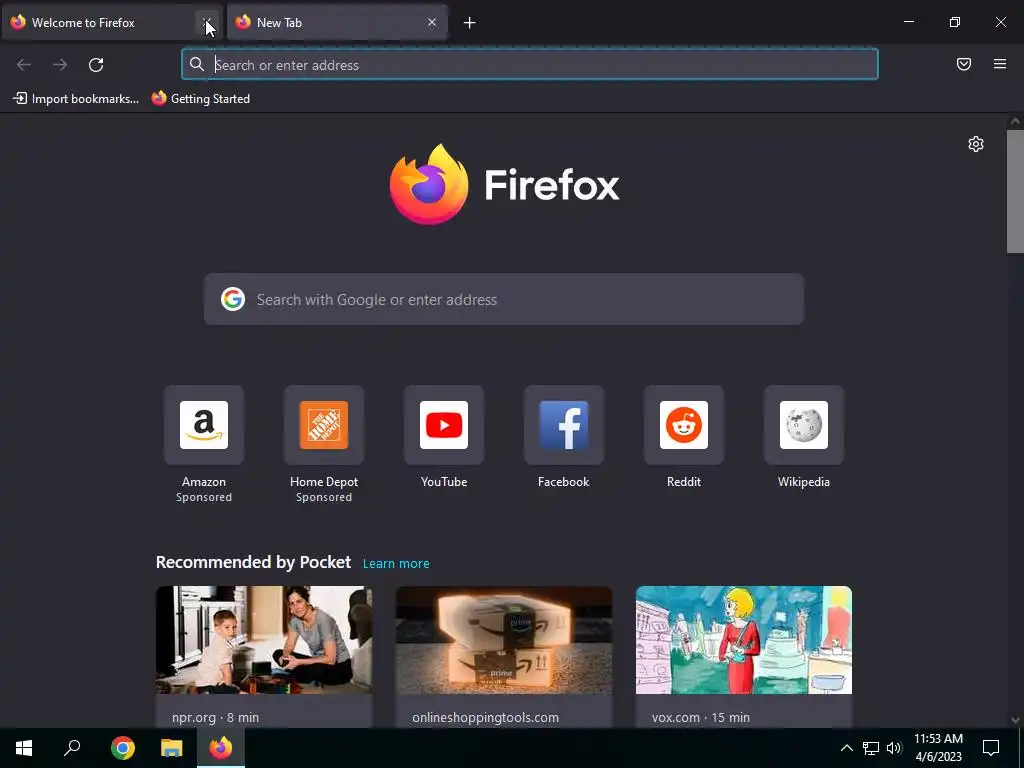Click the Google logo in search box

click(232, 299)
